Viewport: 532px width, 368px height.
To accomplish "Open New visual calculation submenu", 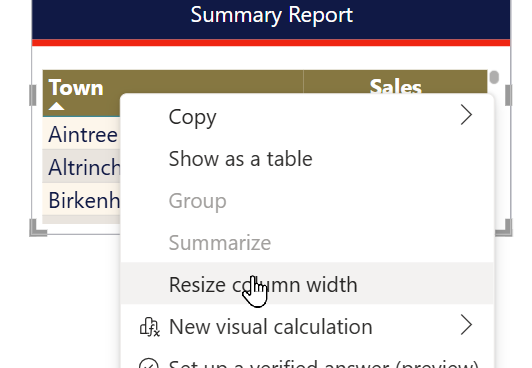I will [x=307, y=326].
